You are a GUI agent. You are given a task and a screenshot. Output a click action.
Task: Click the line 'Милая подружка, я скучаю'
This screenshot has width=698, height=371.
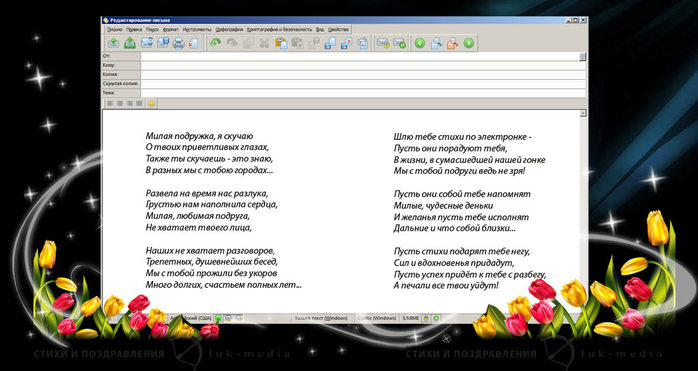[x=199, y=136]
